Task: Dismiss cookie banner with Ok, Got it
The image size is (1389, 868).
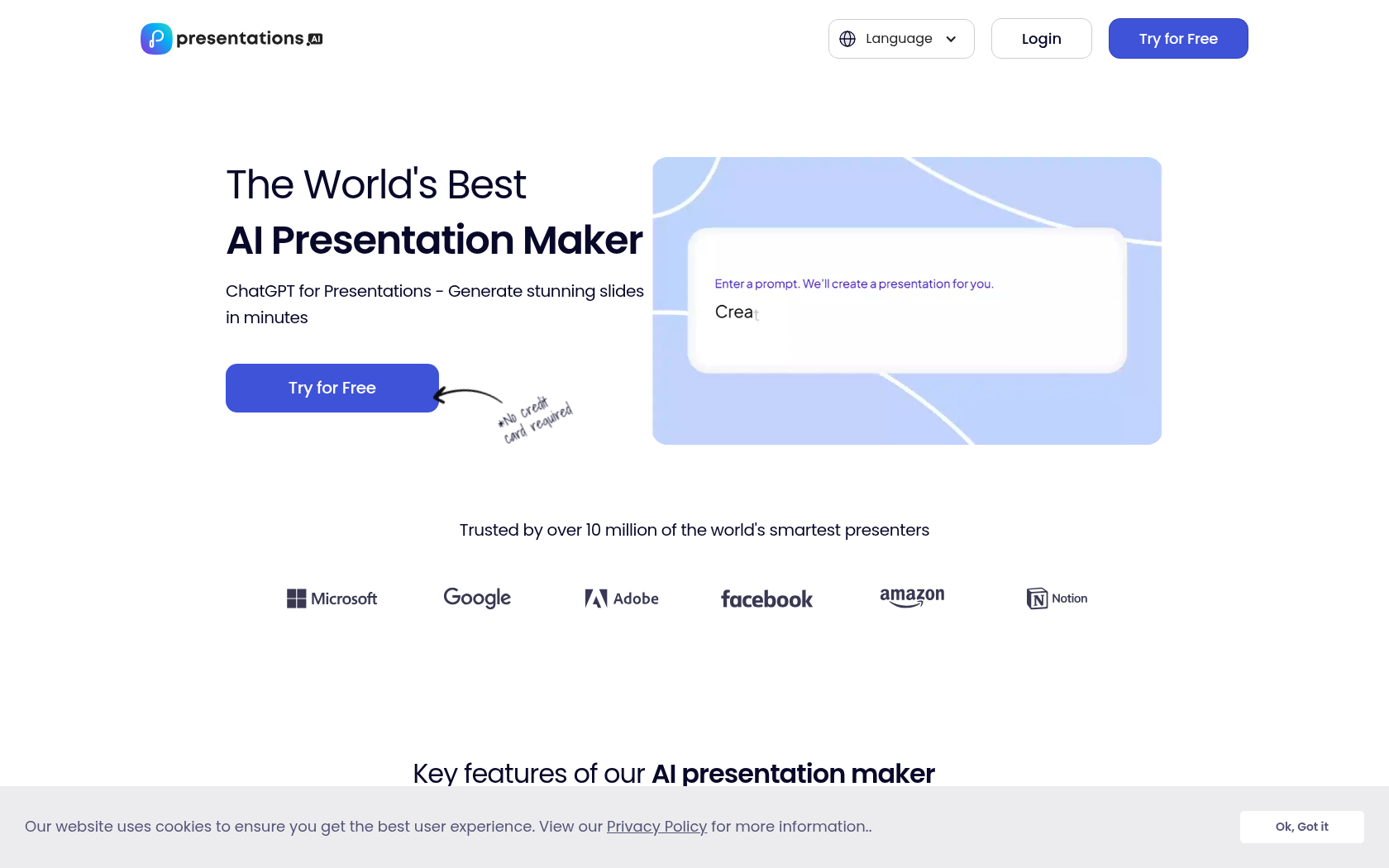Action: (x=1301, y=827)
